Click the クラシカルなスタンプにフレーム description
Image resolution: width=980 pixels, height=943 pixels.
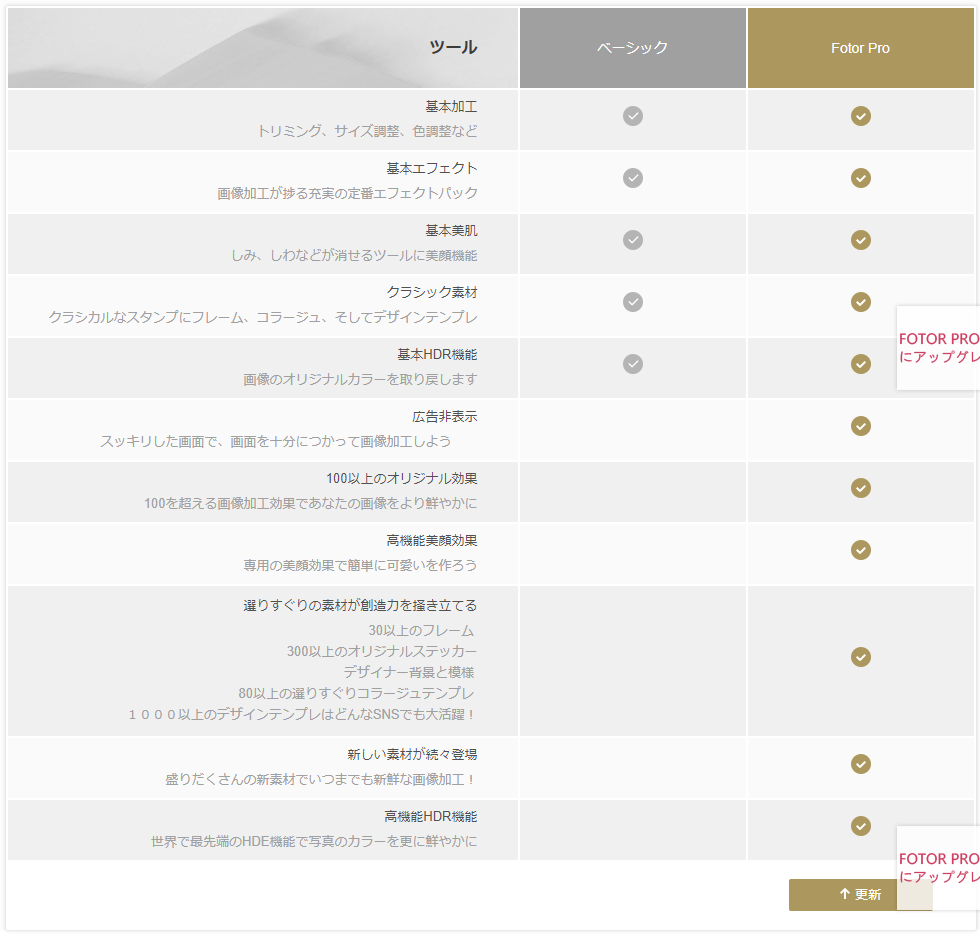(x=263, y=317)
